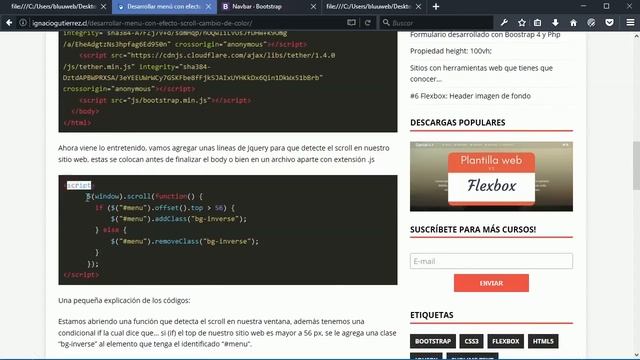Screen dimensions: 640x360
Task: Open the Pocket shield icon
Action: [609, 23]
